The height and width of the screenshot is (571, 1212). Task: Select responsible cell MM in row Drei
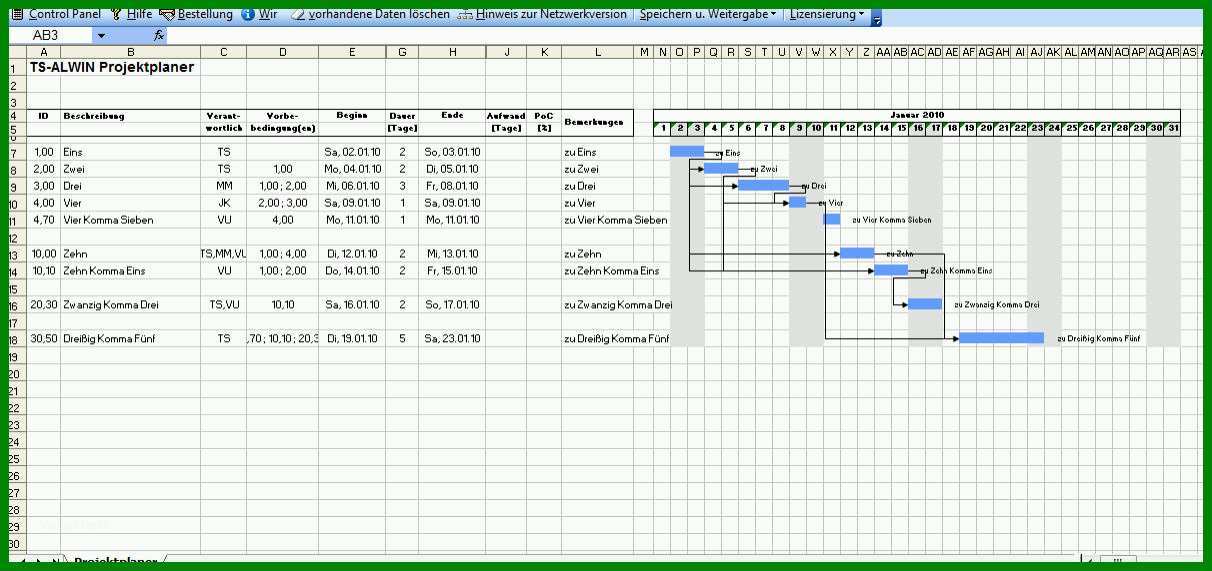coord(223,186)
